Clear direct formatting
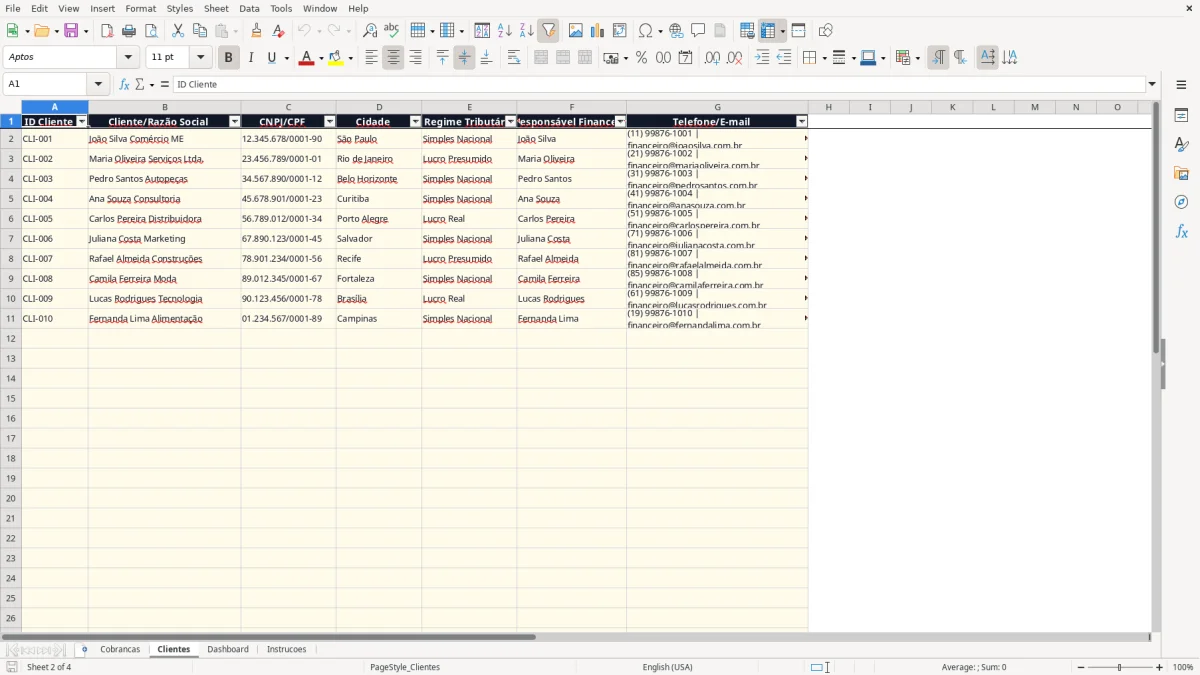Viewport: 1200px width, 675px height. 279,31
